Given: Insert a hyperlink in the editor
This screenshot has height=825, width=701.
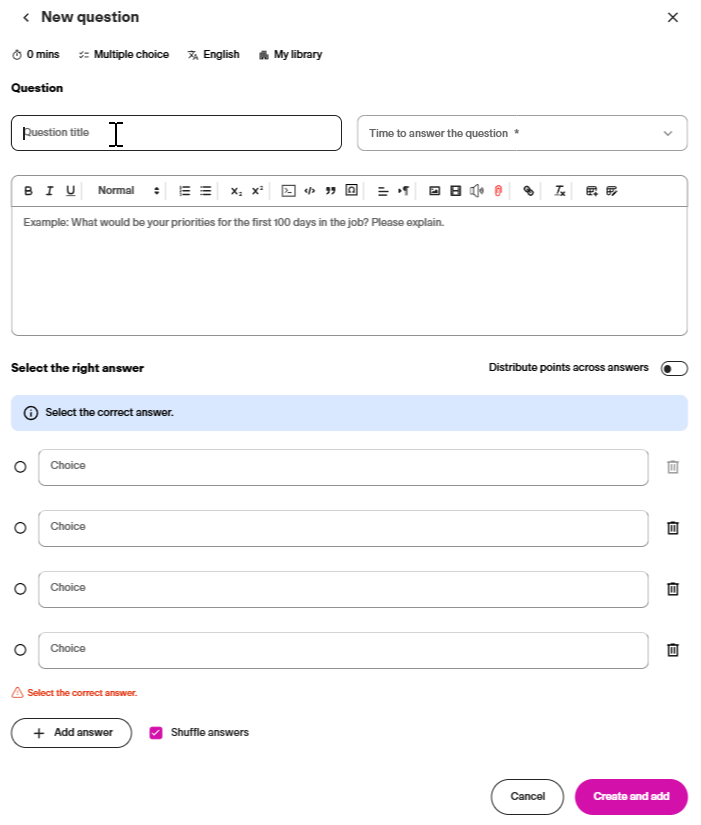Looking at the screenshot, I should point(529,191).
